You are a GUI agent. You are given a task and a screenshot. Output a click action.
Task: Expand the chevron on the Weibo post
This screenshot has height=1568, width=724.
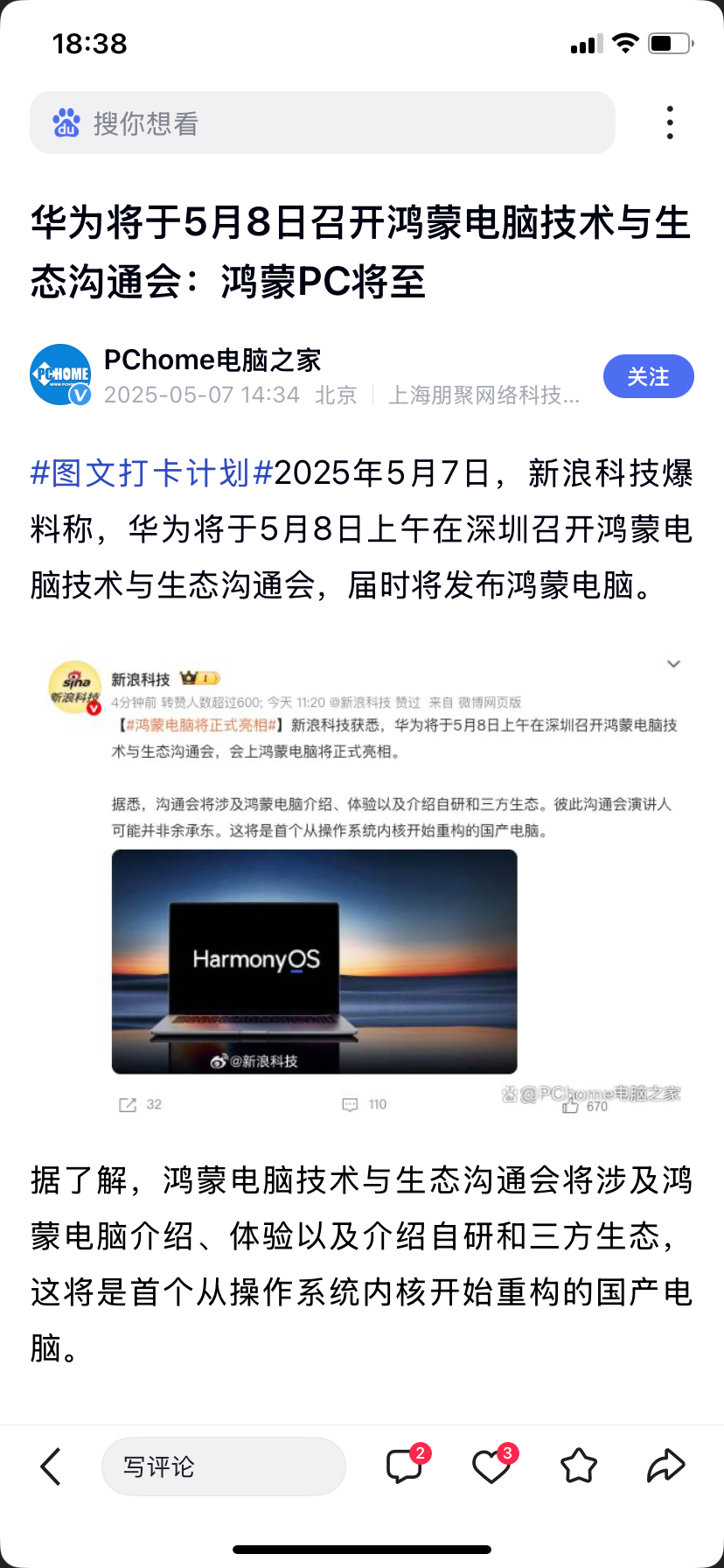coord(673,664)
